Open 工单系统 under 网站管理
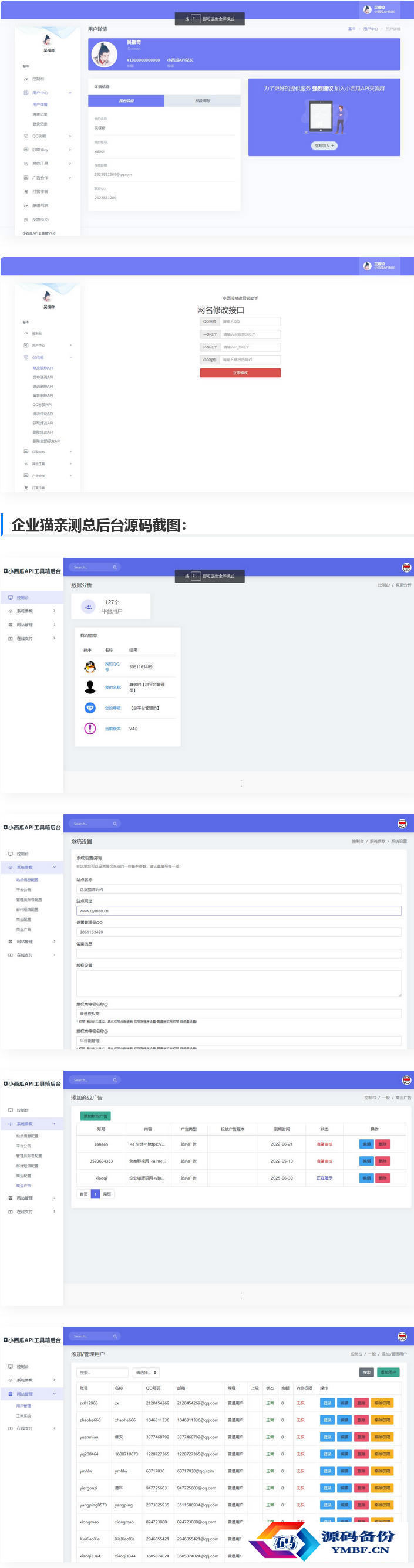The height and width of the screenshot is (1568, 414). point(23,1416)
